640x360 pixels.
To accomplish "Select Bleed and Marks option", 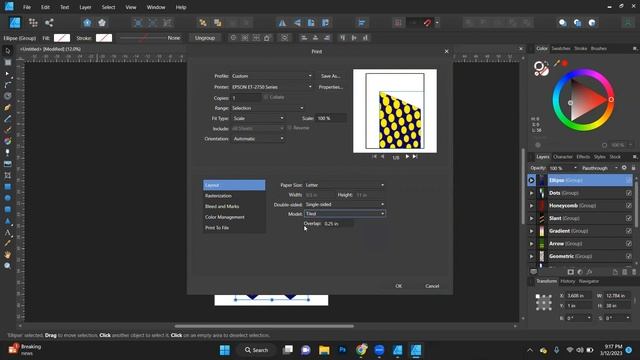I will point(234,207).
